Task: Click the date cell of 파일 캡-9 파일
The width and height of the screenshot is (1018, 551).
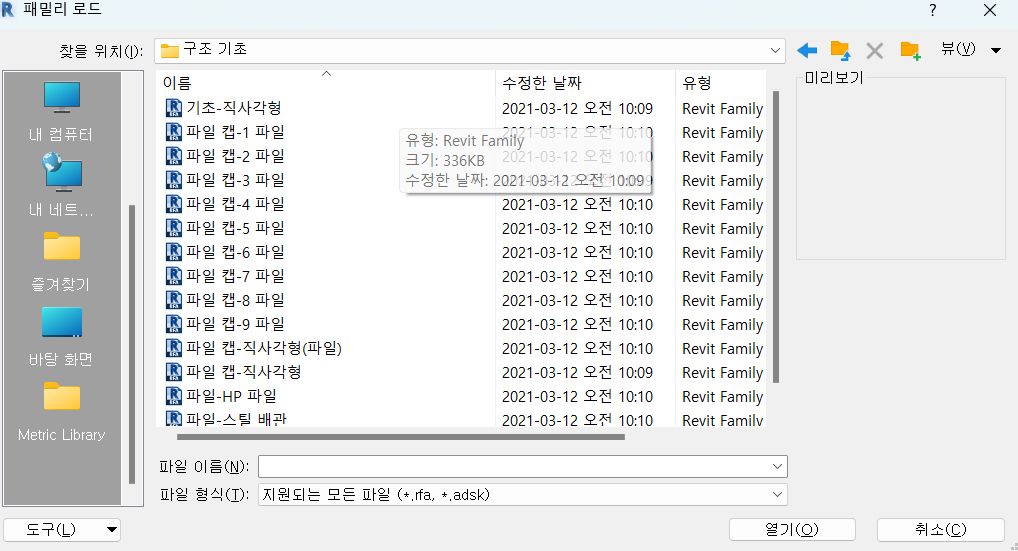Action: tap(577, 324)
